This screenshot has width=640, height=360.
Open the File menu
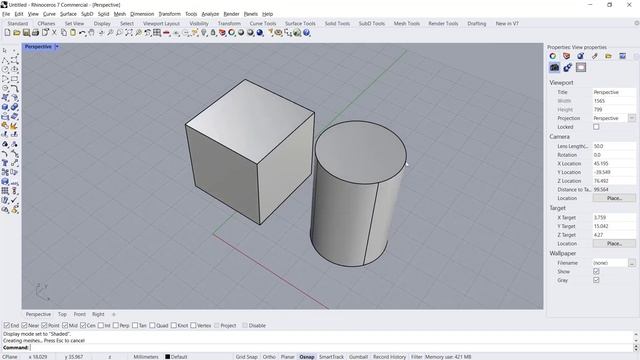6,14
